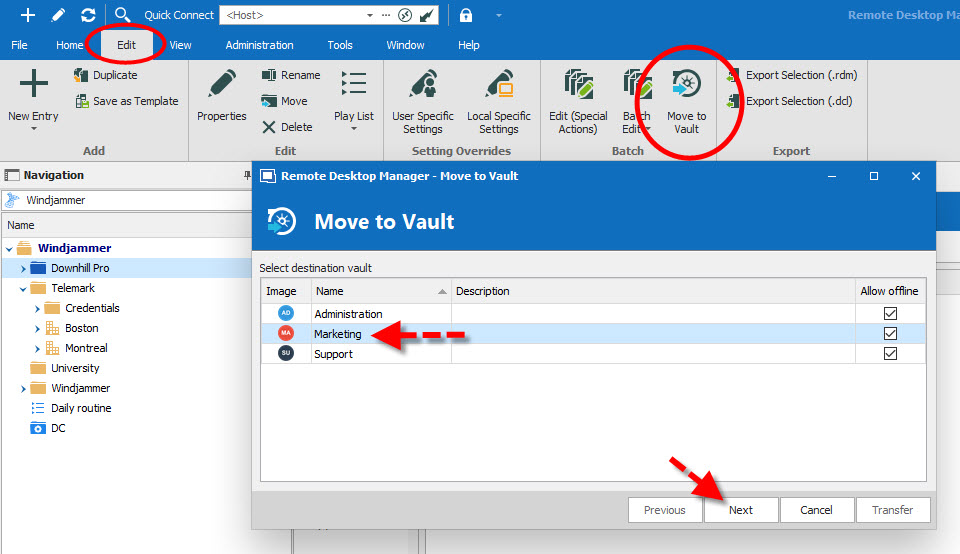Expand the Boston tree node
Viewport: 960px width, 554px height.
pyautogui.click(x=37, y=328)
